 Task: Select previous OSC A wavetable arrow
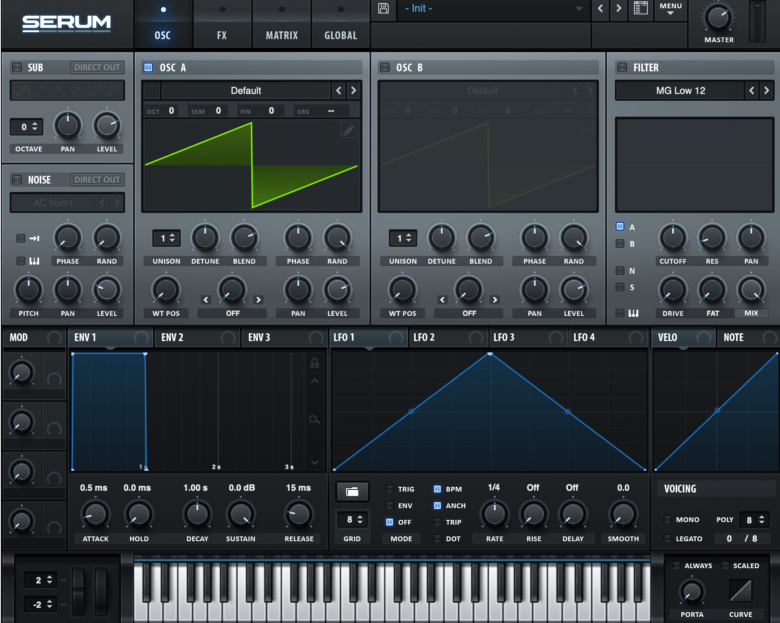(339, 91)
